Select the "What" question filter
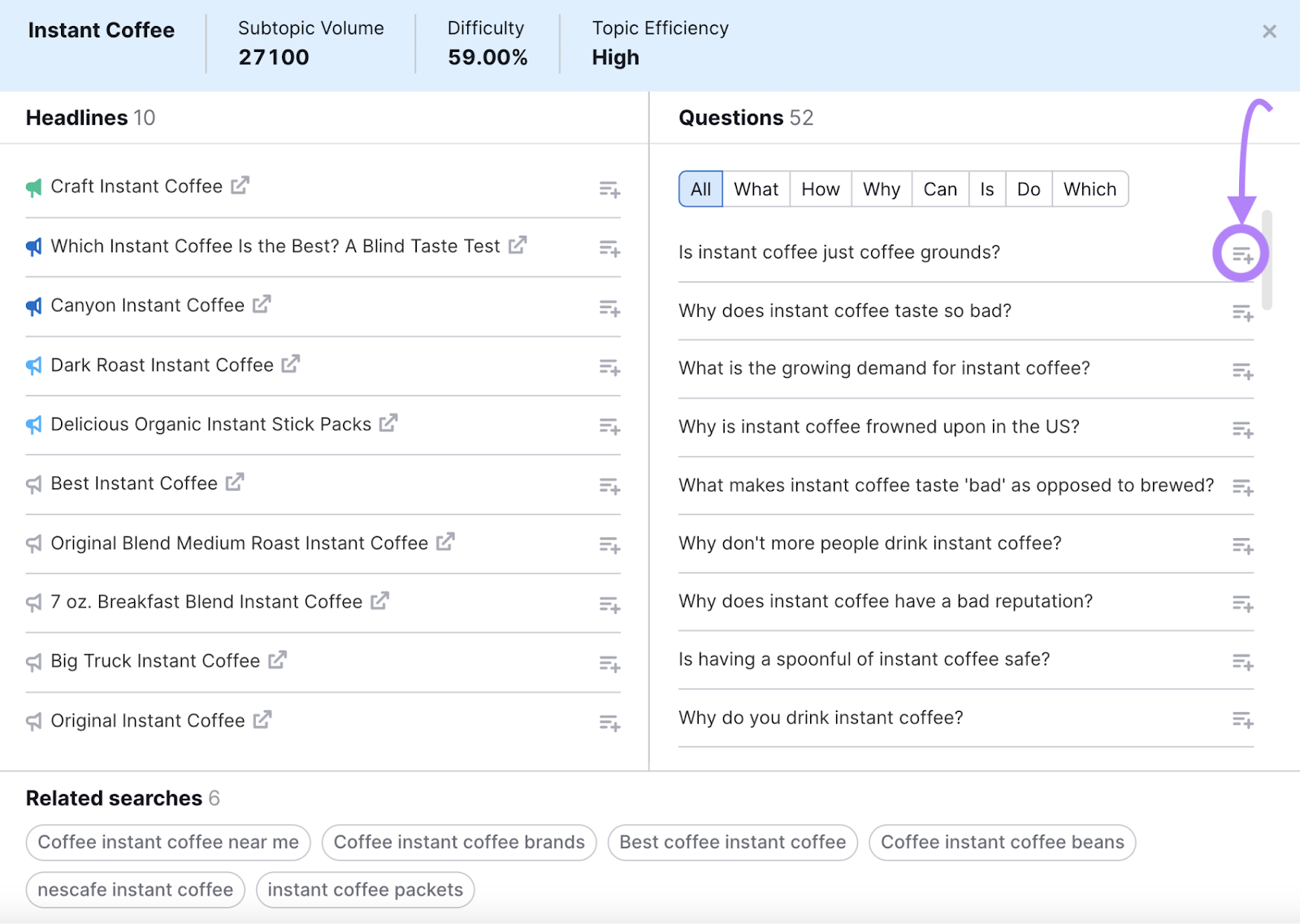The width and height of the screenshot is (1300, 924). click(x=756, y=189)
